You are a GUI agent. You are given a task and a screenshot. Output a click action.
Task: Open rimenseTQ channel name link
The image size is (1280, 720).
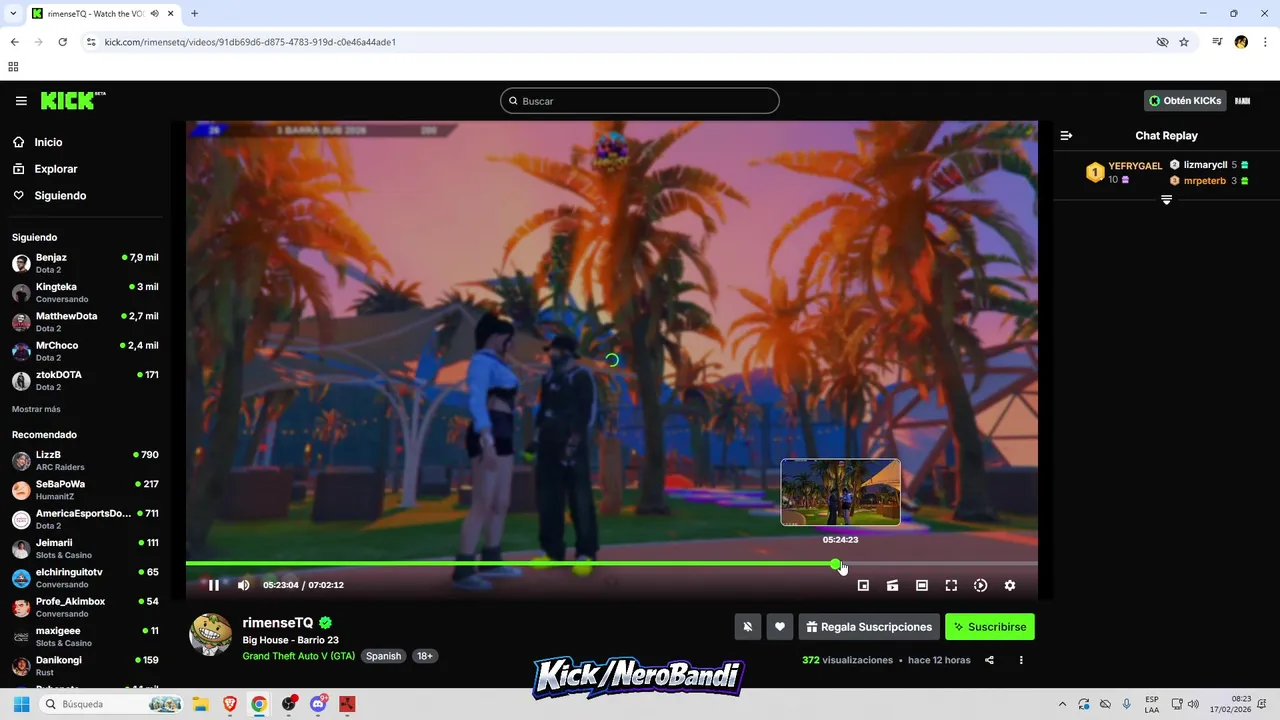tap(278, 623)
